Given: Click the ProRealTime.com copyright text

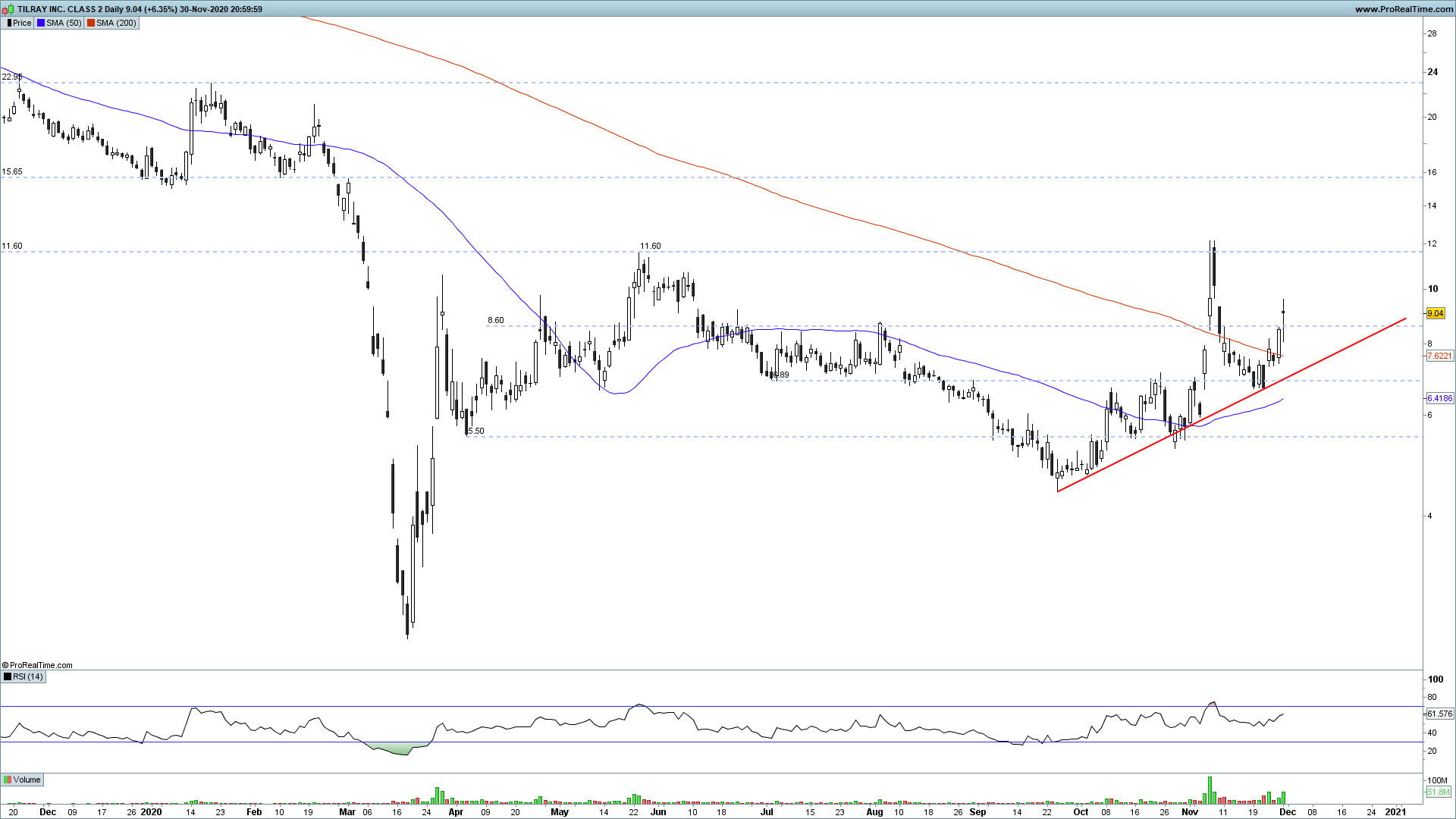Looking at the screenshot, I should 38,665.
